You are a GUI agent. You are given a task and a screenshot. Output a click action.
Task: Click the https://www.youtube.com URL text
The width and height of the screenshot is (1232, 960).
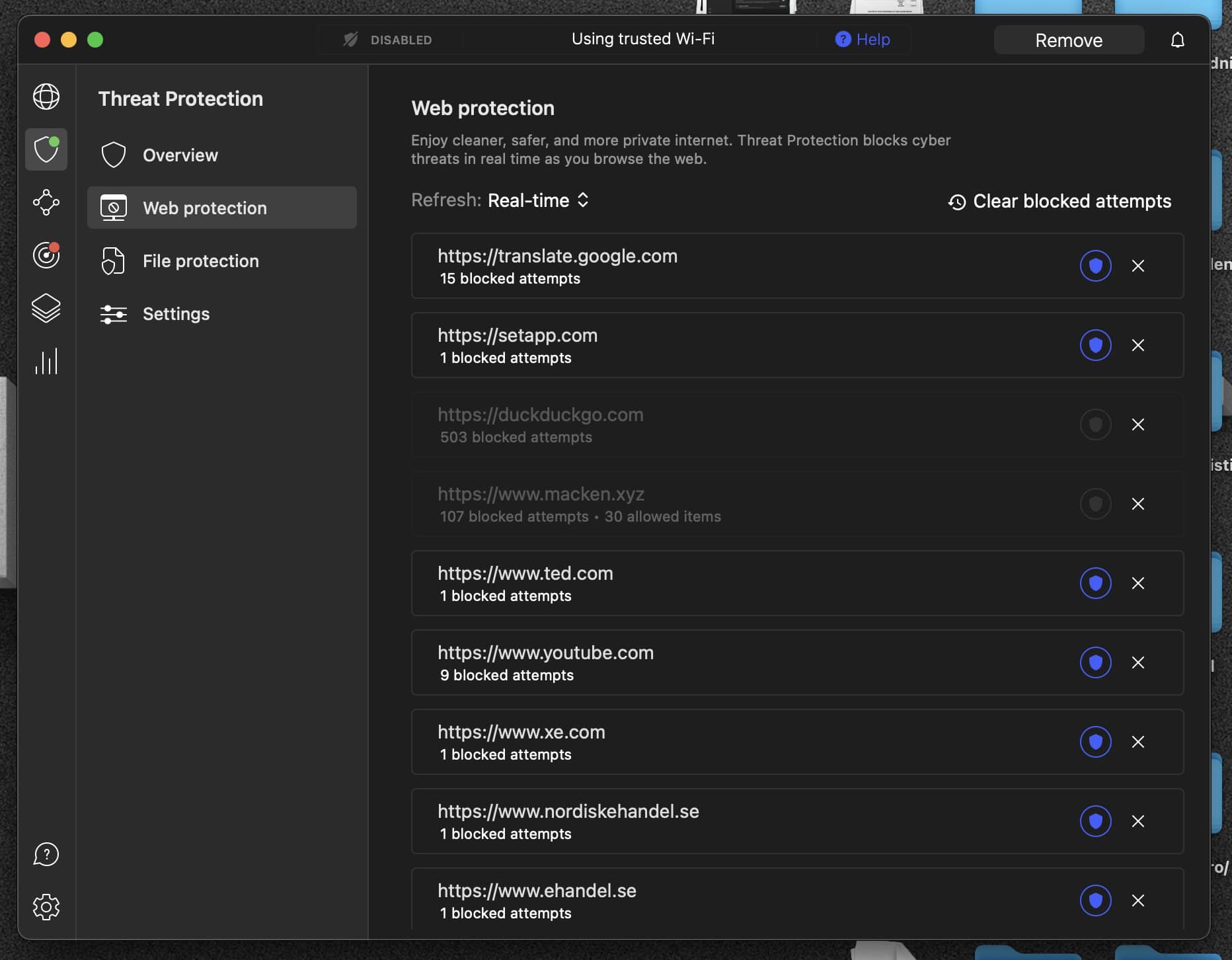click(546, 653)
